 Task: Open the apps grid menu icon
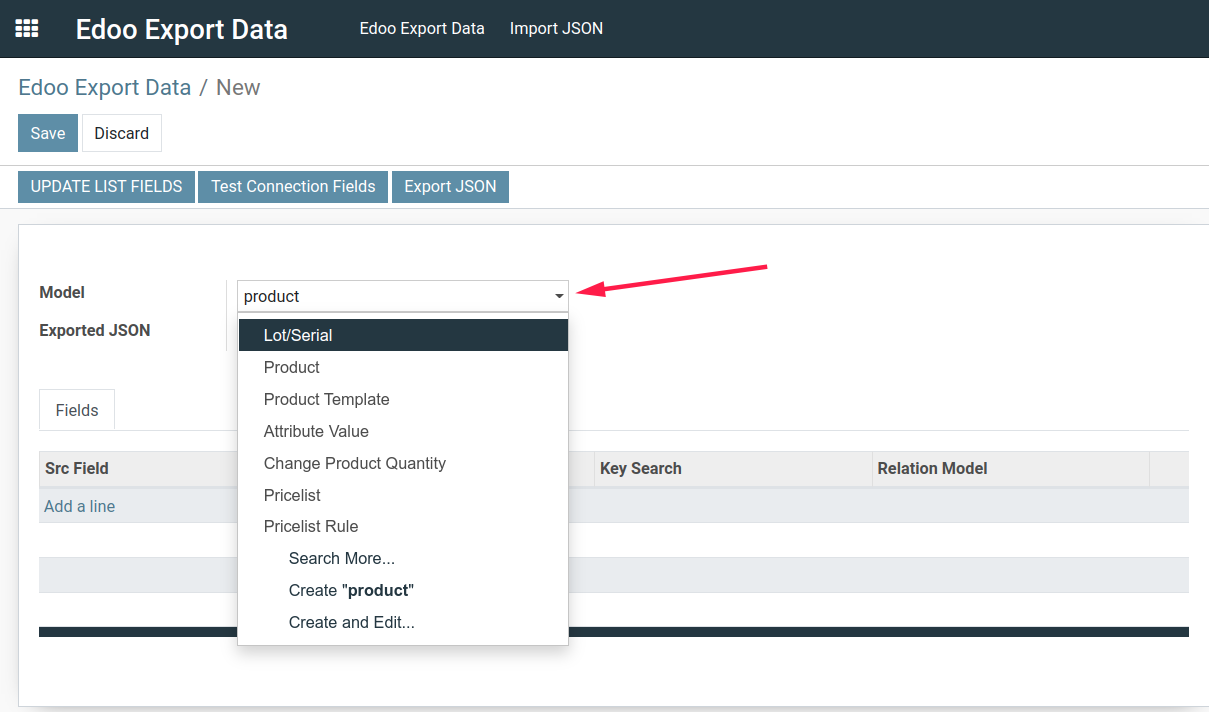(27, 29)
